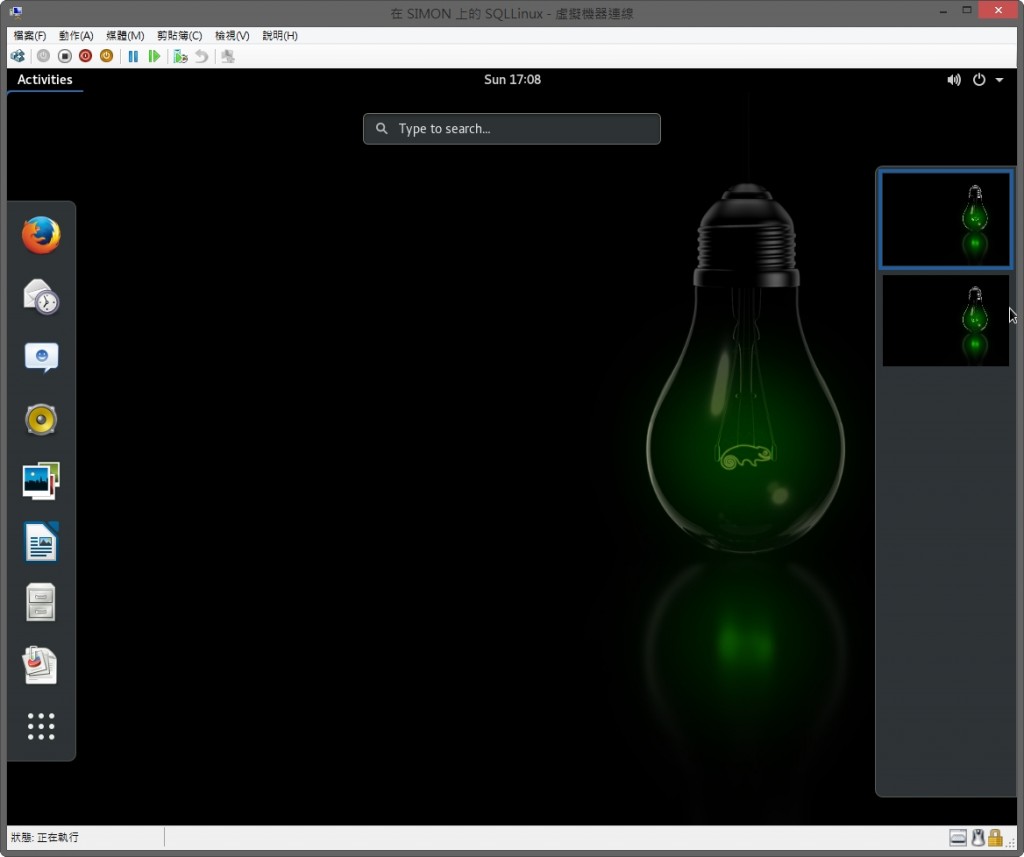Click the Type to search field

pyautogui.click(x=511, y=129)
